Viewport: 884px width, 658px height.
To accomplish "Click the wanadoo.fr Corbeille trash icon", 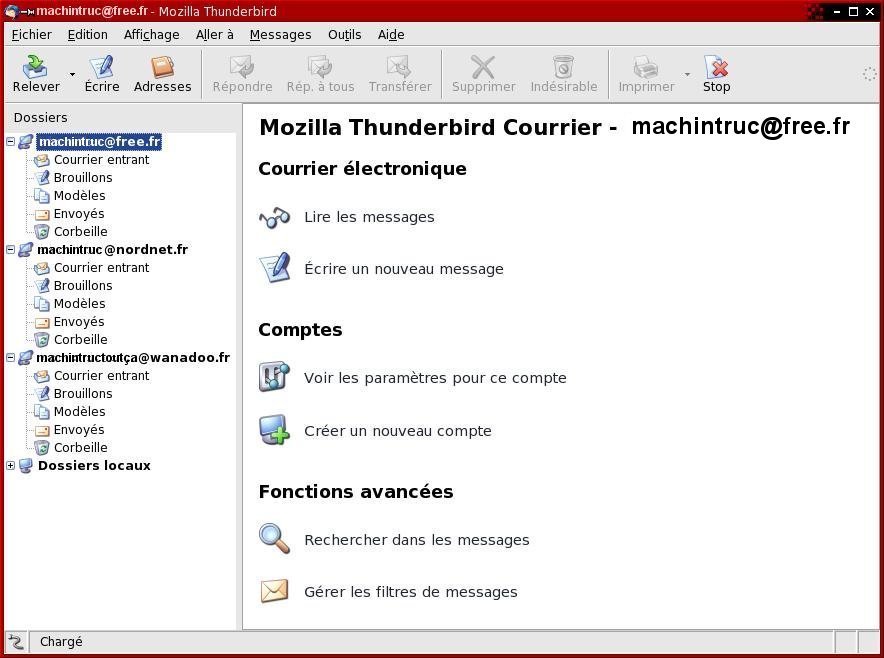I will point(42,448).
